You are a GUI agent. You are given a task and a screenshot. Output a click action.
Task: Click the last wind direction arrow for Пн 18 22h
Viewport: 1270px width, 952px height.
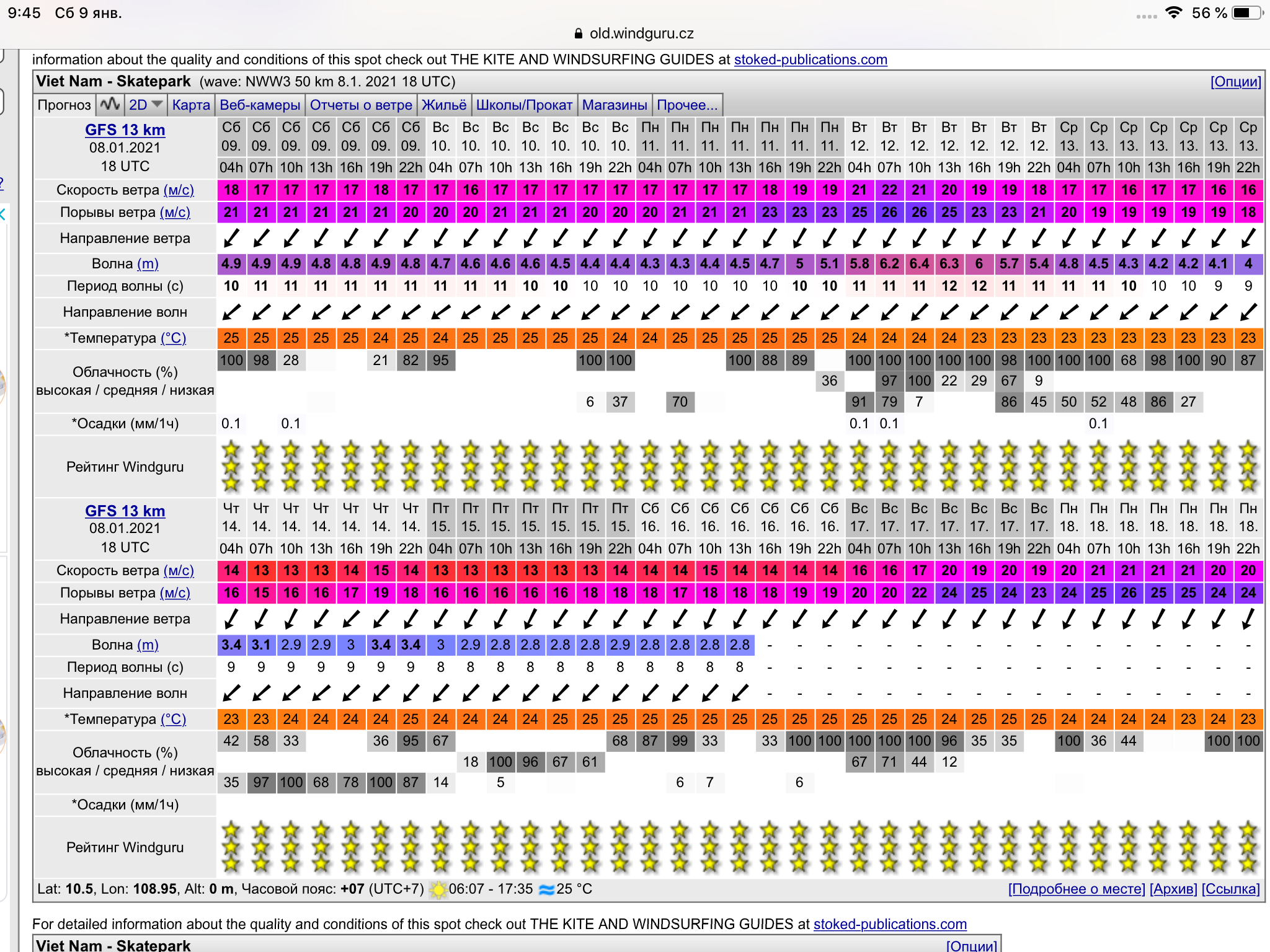point(1248,619)
